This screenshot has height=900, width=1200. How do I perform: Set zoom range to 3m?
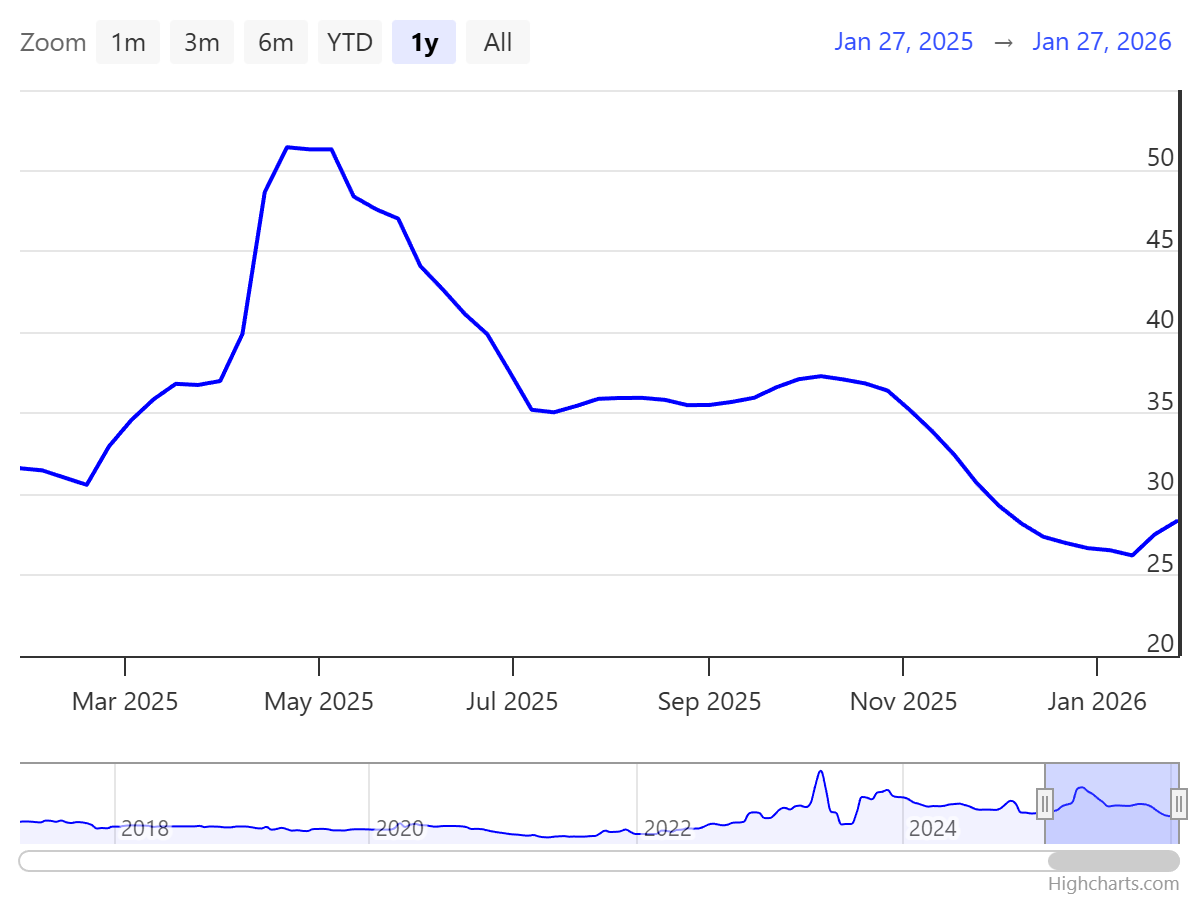[202, 42]
